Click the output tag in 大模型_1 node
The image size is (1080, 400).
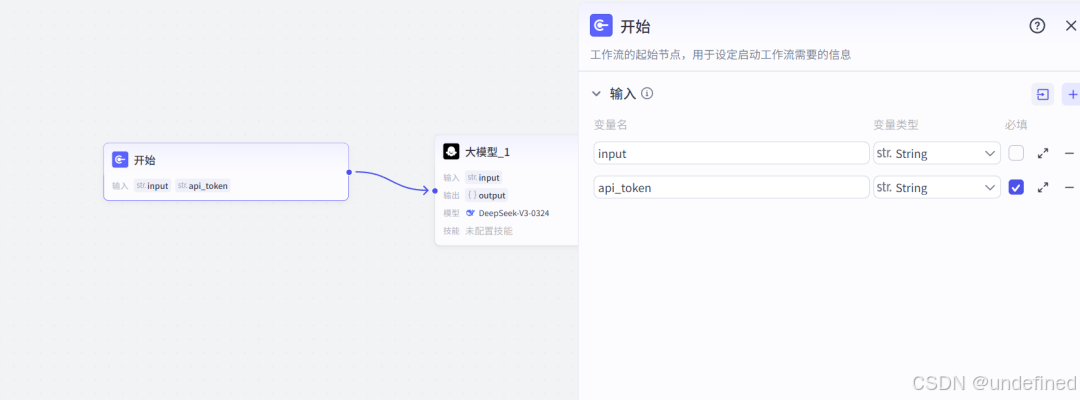click(x=486, y=195)
